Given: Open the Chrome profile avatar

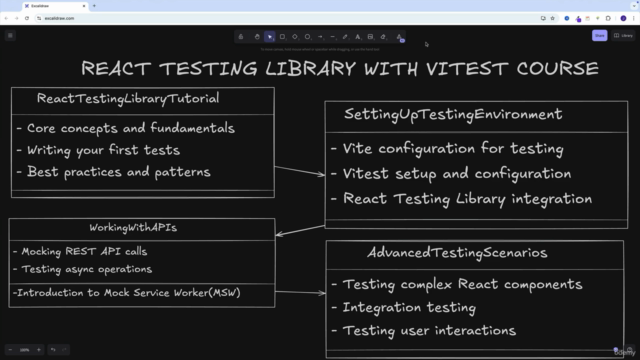Looking at the screenshot, I should [x=623, y=18].
